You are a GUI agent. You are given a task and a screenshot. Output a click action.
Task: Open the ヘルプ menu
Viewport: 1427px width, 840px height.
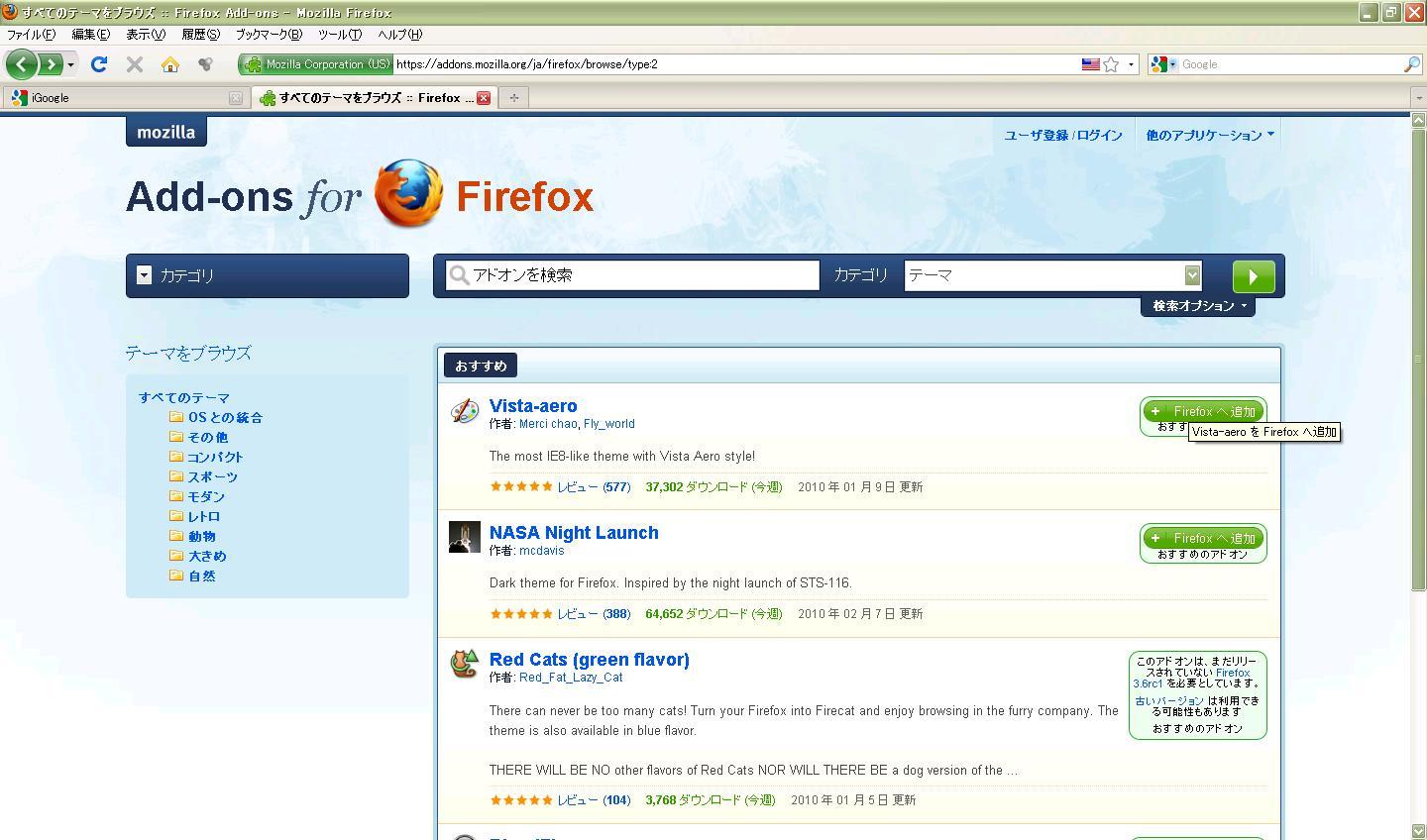399,35
